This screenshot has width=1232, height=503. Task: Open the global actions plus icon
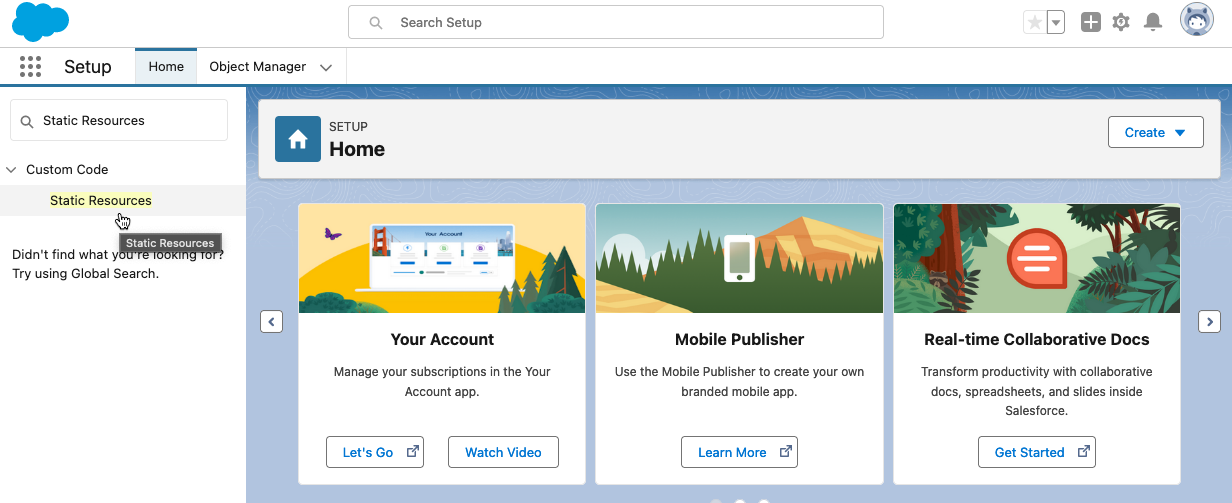click(1091, 22)
